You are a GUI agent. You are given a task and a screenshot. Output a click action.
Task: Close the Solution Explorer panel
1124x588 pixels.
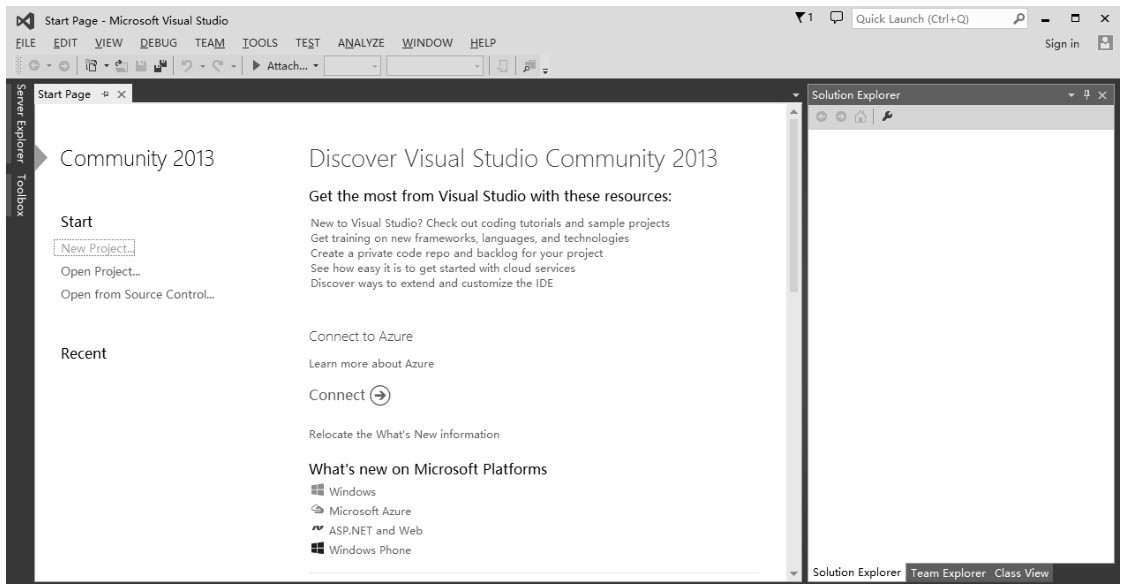click(1102, 95)
